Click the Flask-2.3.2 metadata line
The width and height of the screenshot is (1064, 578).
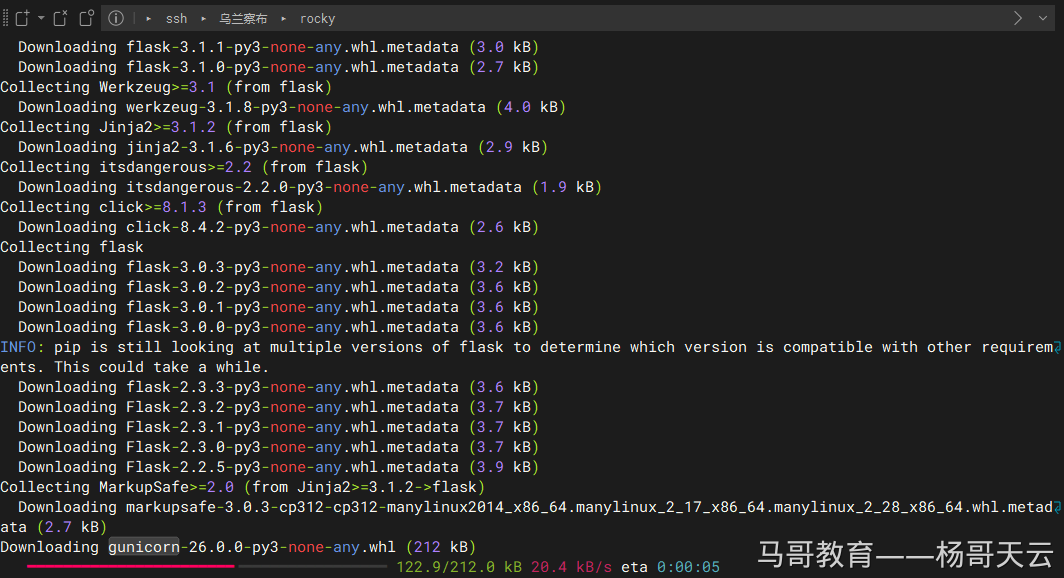click(x=278, y=407)
